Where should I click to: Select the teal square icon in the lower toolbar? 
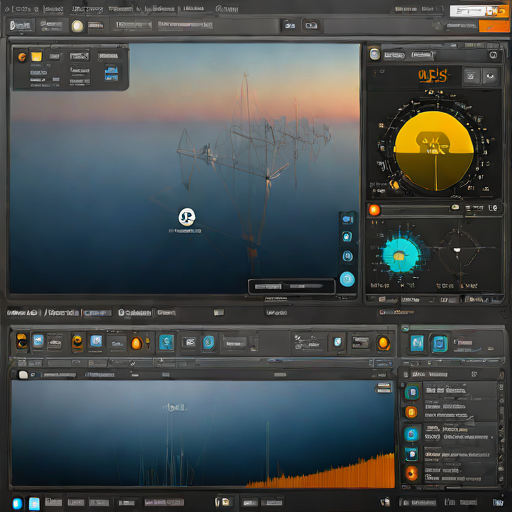tap(166, 342)
